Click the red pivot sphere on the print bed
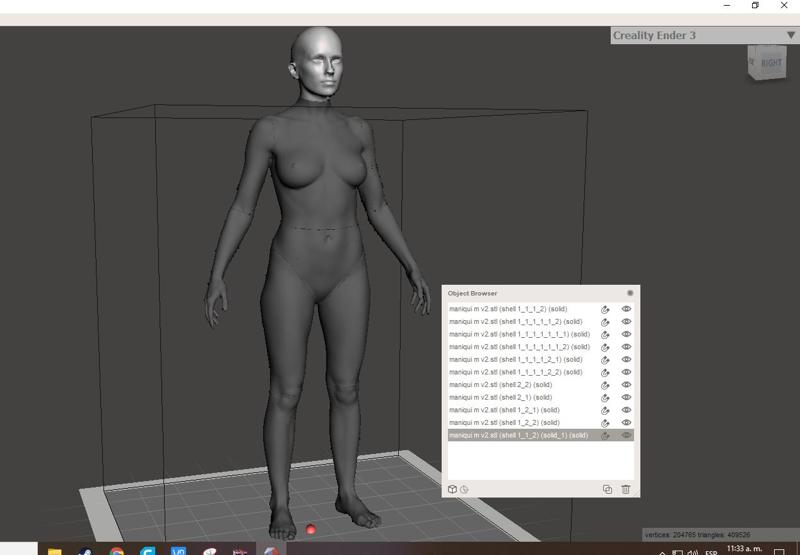This screenshot has height=555, width=800. (311, 529)
